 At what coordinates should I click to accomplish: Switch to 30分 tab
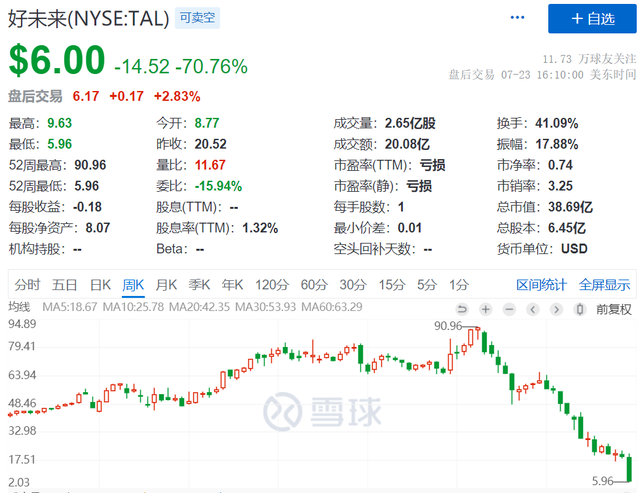353,285
